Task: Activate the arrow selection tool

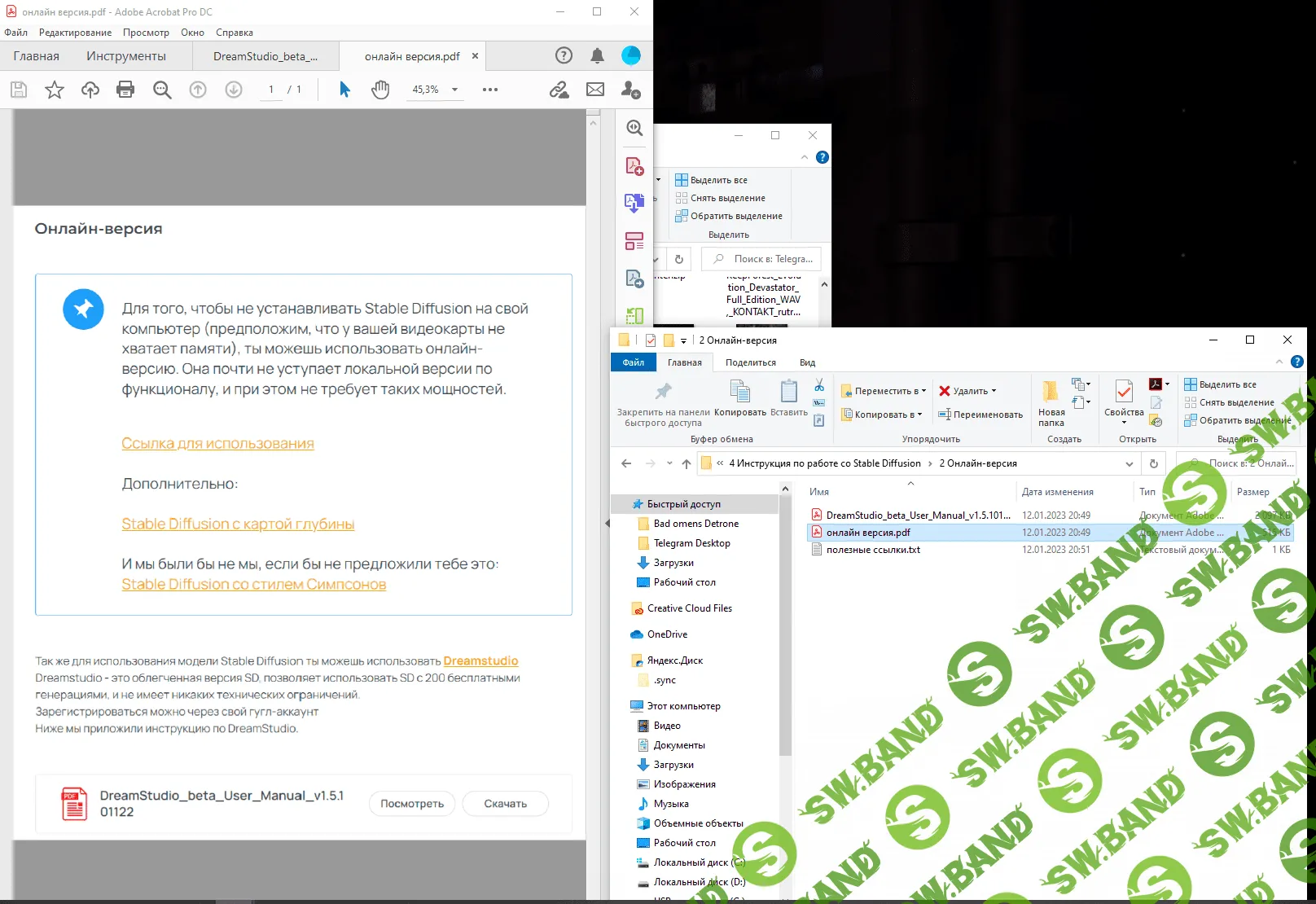Action: pyautogui.click(x=344, y=90)
